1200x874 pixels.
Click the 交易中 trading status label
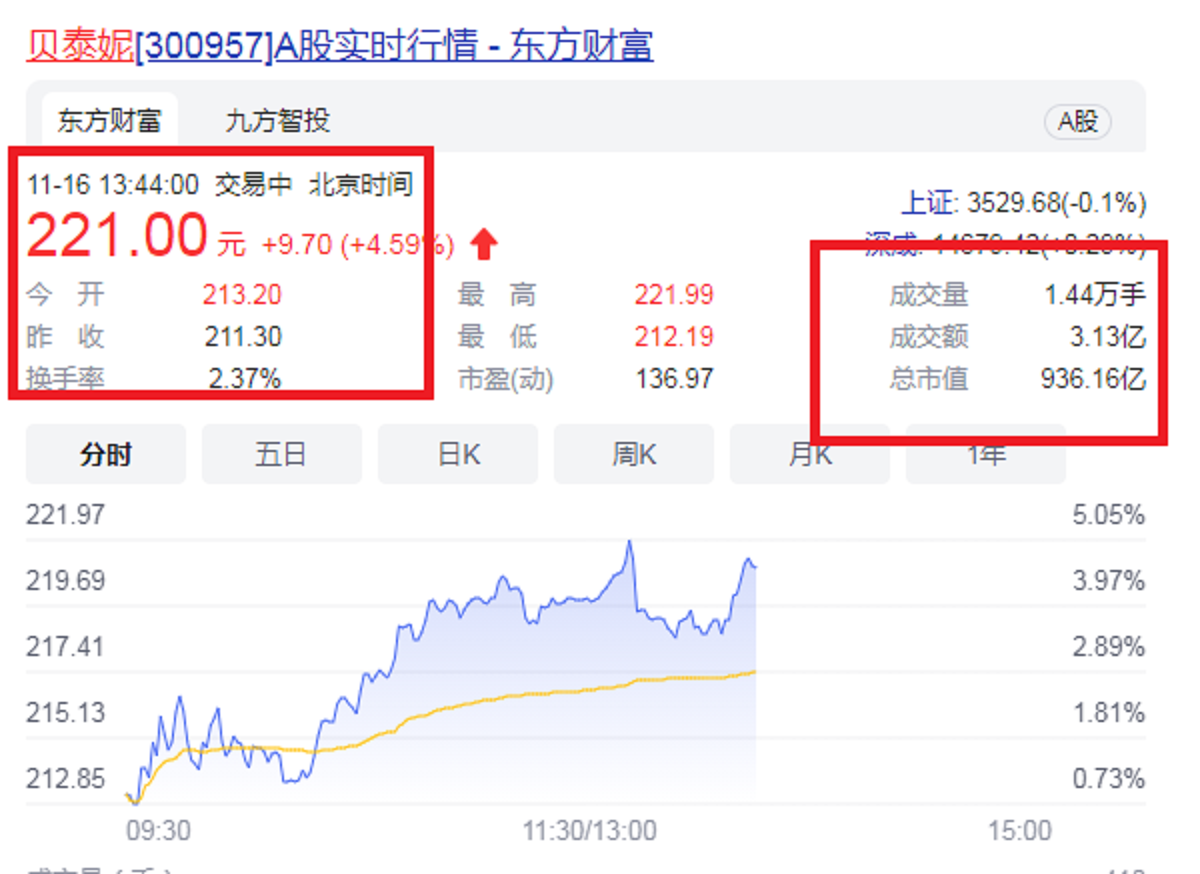point(254,184)
